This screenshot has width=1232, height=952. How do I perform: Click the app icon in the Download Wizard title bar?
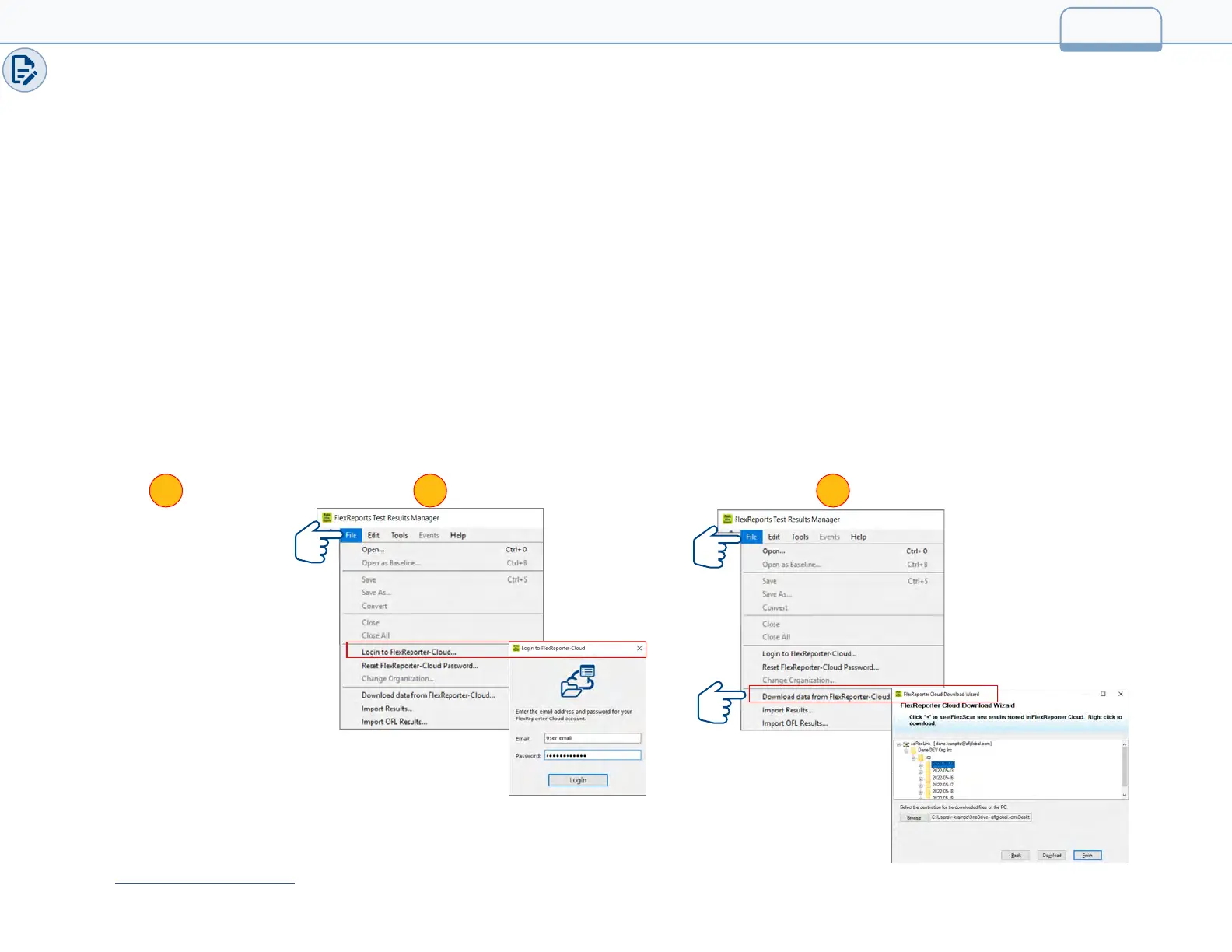[898, 694]
